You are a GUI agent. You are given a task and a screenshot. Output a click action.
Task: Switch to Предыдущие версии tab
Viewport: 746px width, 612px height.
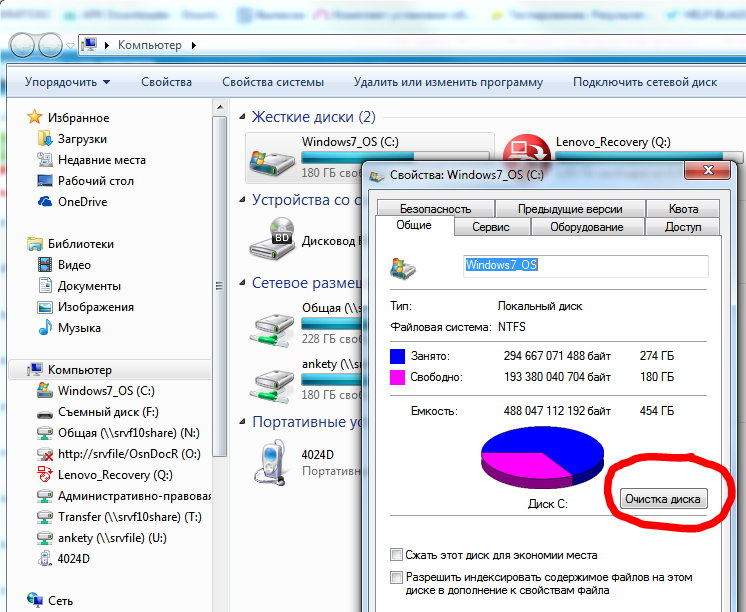click(570, 209)
